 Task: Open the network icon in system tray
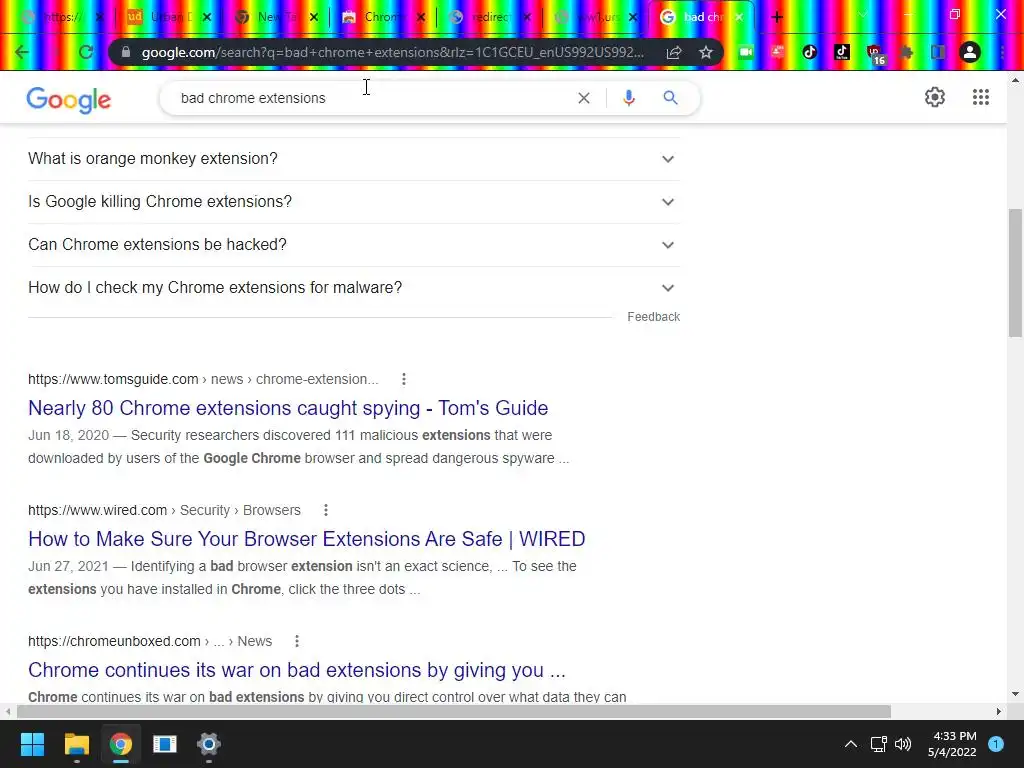[878, 744]
